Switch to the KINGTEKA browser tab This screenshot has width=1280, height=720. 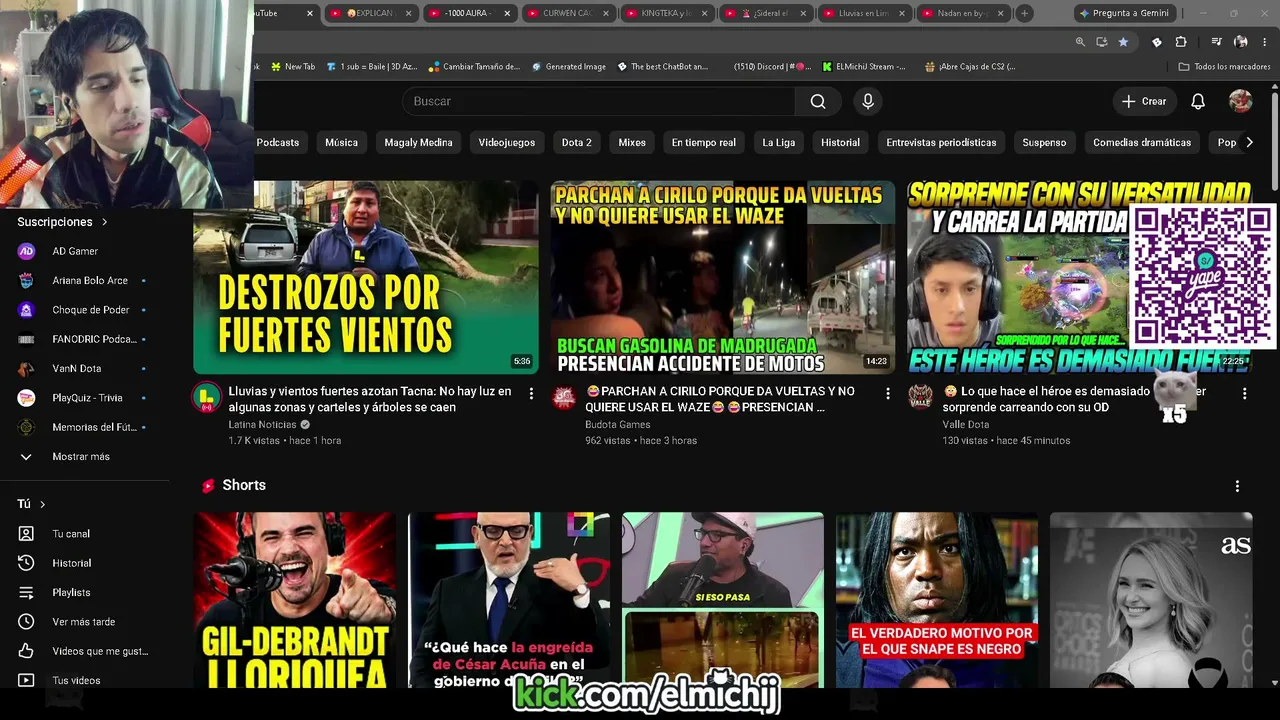coord(665,13)
